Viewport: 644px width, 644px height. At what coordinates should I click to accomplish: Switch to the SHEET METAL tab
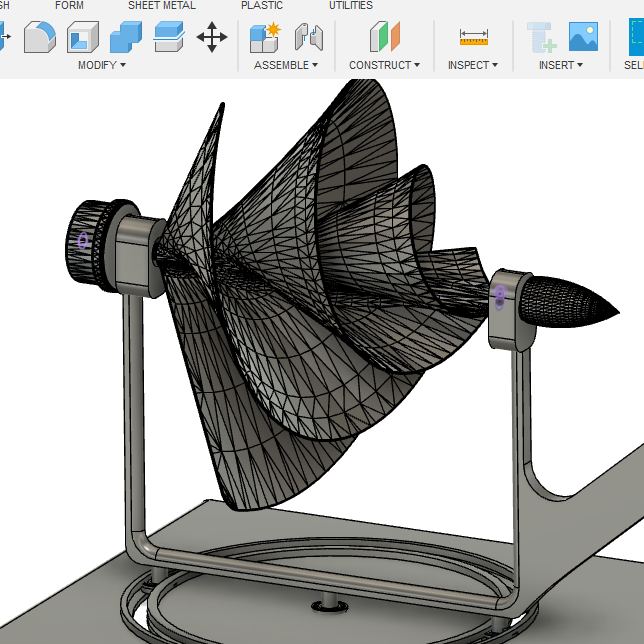[x=162, y=5]
